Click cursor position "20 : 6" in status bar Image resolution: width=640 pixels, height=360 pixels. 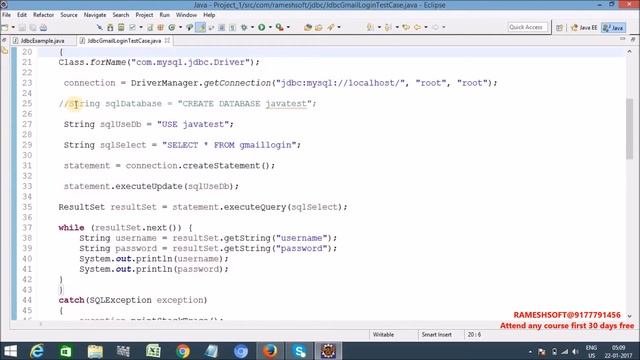point(474,335)
